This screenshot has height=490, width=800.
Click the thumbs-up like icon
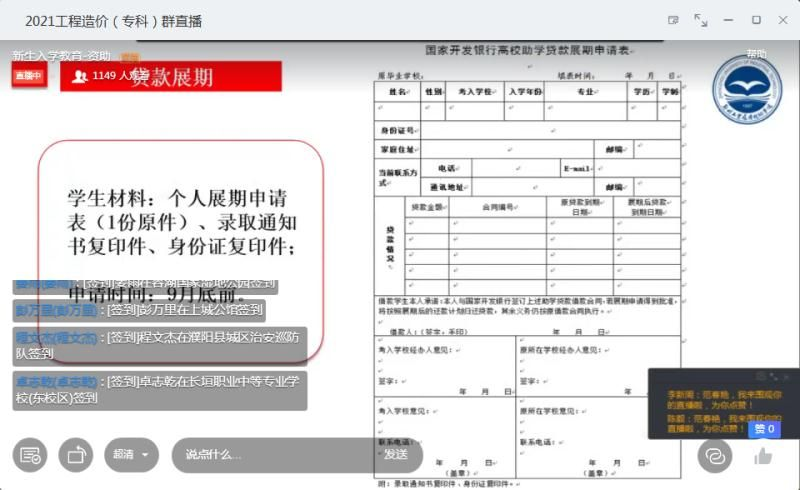(763, 455)
